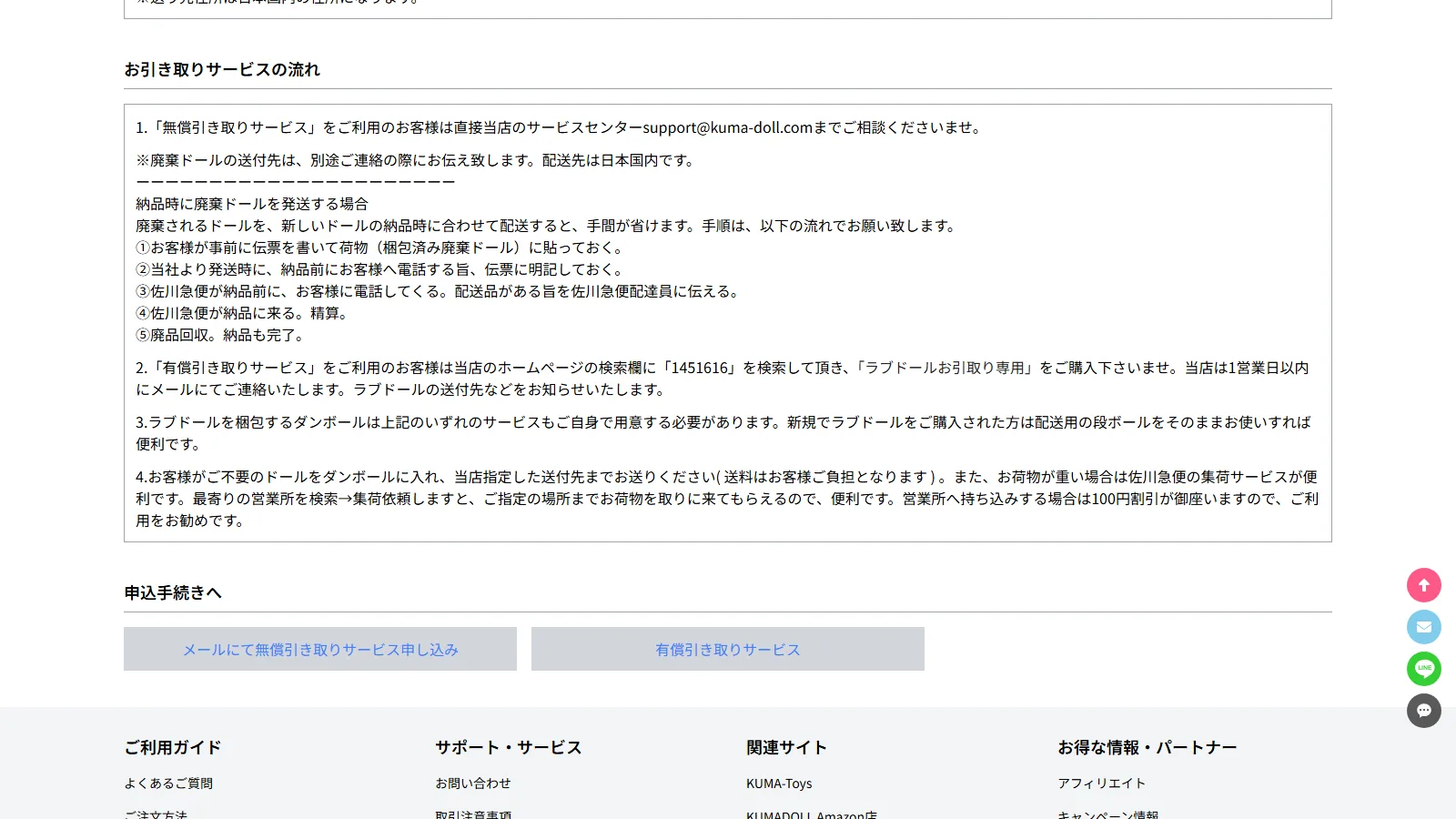Open KUMA-Toys related site link

(779, 784)
